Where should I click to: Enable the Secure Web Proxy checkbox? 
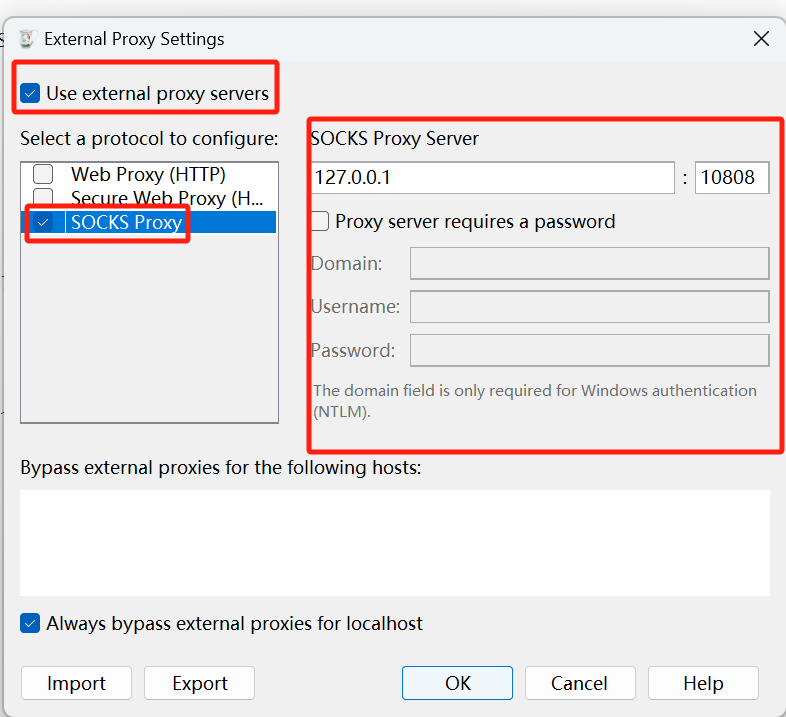[x=43, y=198]
